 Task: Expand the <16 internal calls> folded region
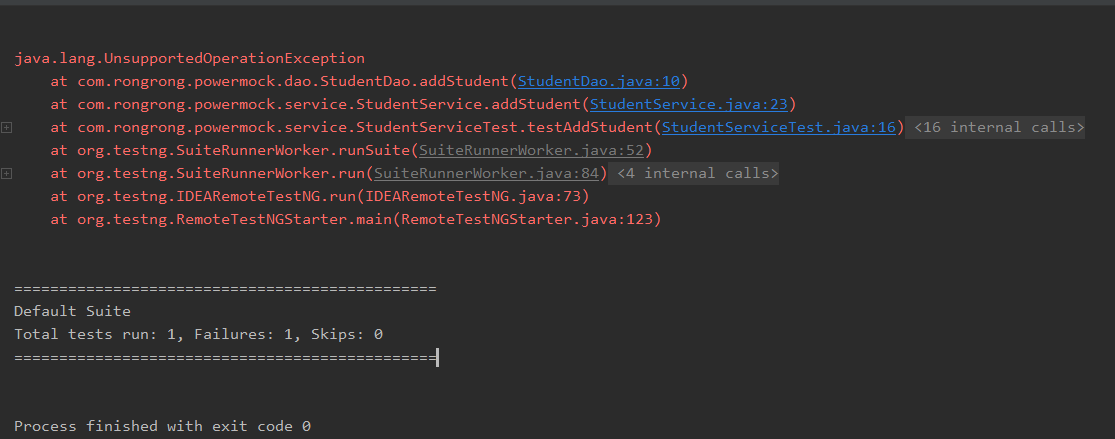point(998,127)
